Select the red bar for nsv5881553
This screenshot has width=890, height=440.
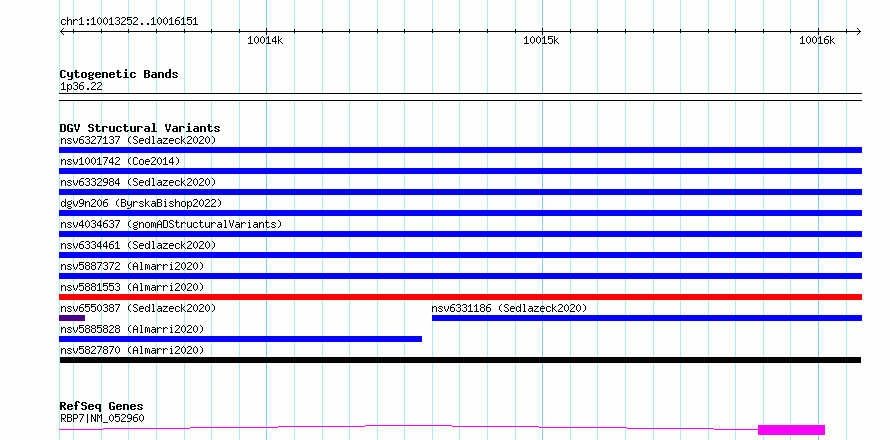point(460,297)
